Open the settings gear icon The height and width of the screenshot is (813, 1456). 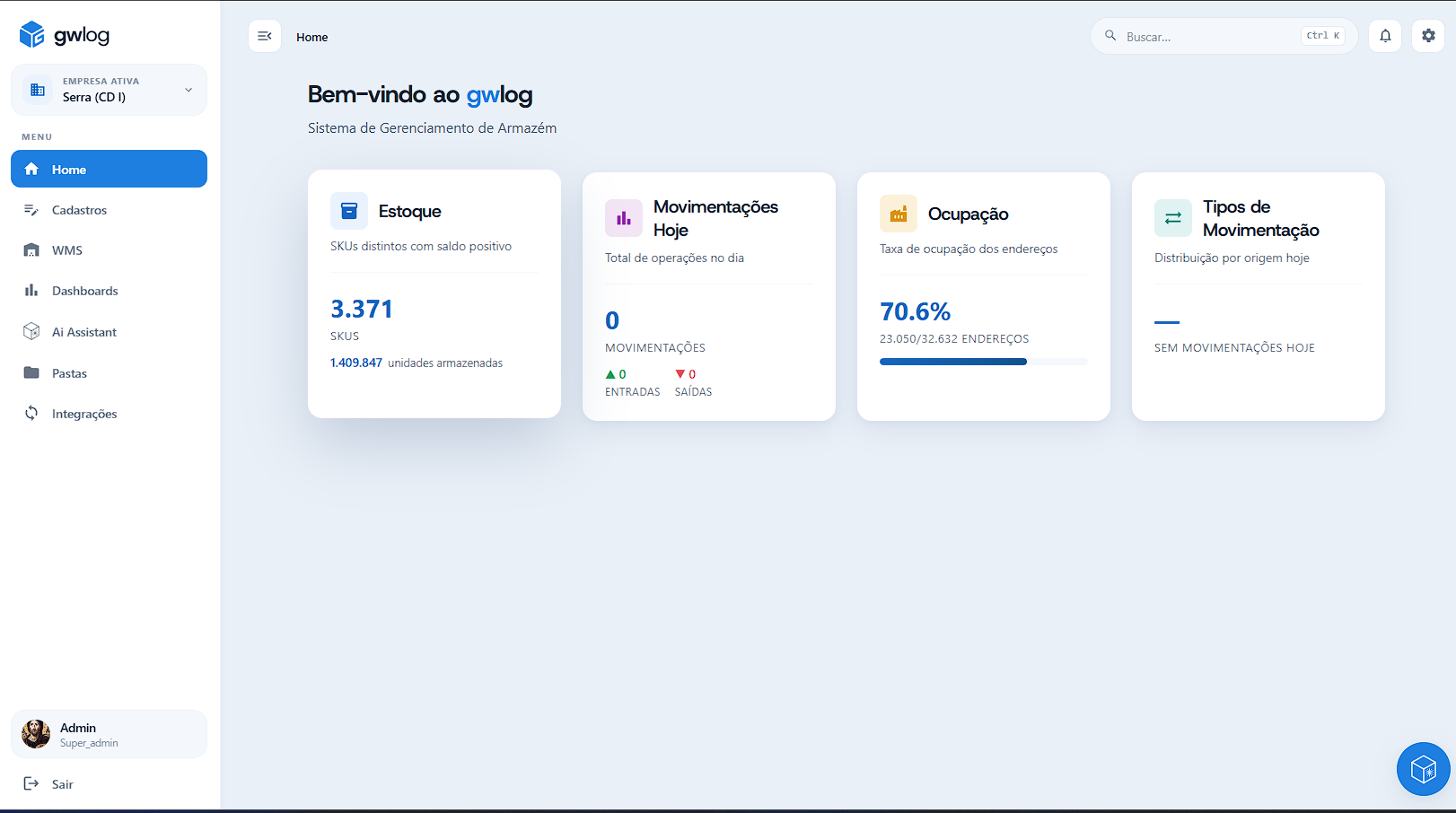(1428, 36)
